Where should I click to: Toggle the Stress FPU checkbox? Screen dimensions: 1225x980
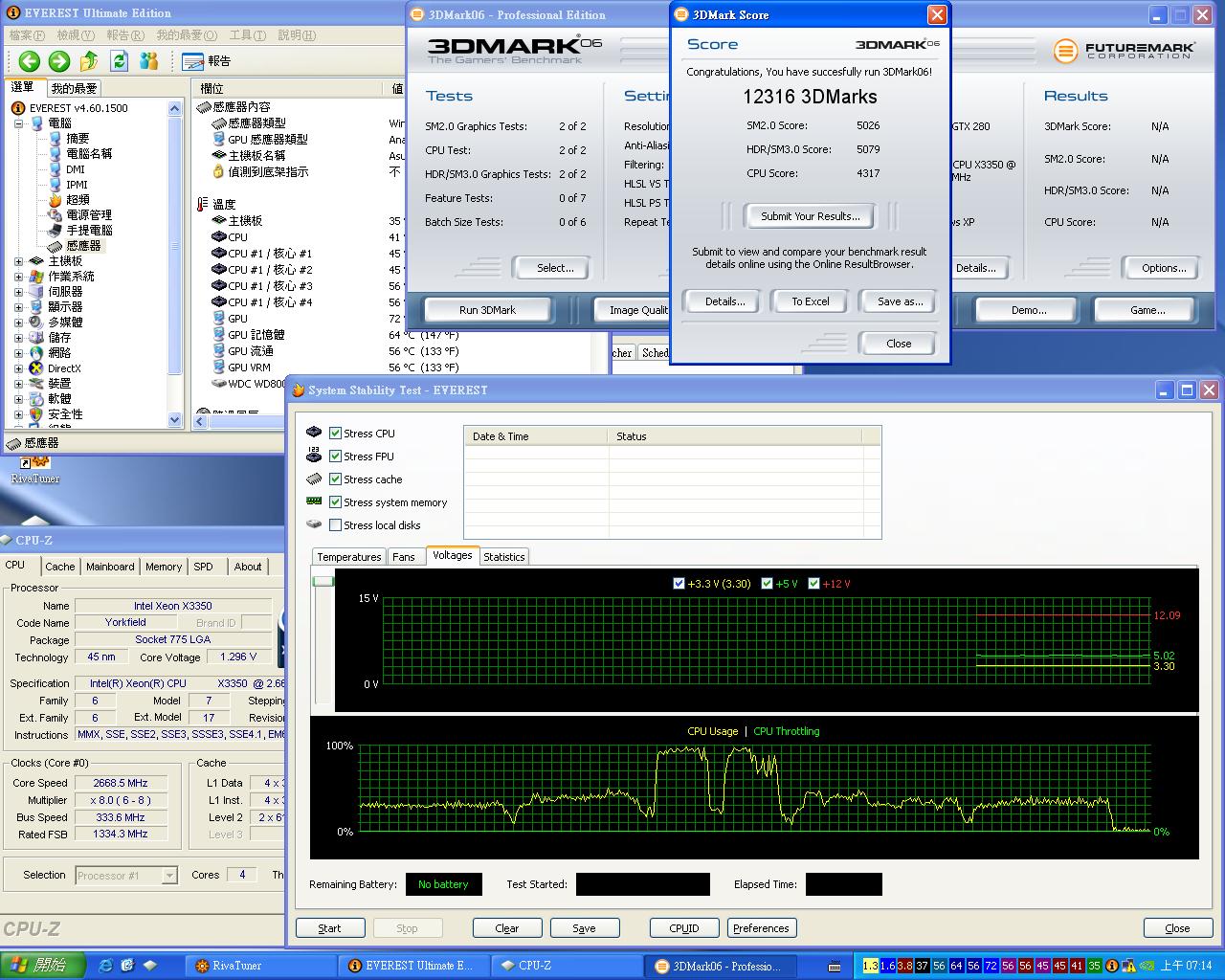click(335, 456)
